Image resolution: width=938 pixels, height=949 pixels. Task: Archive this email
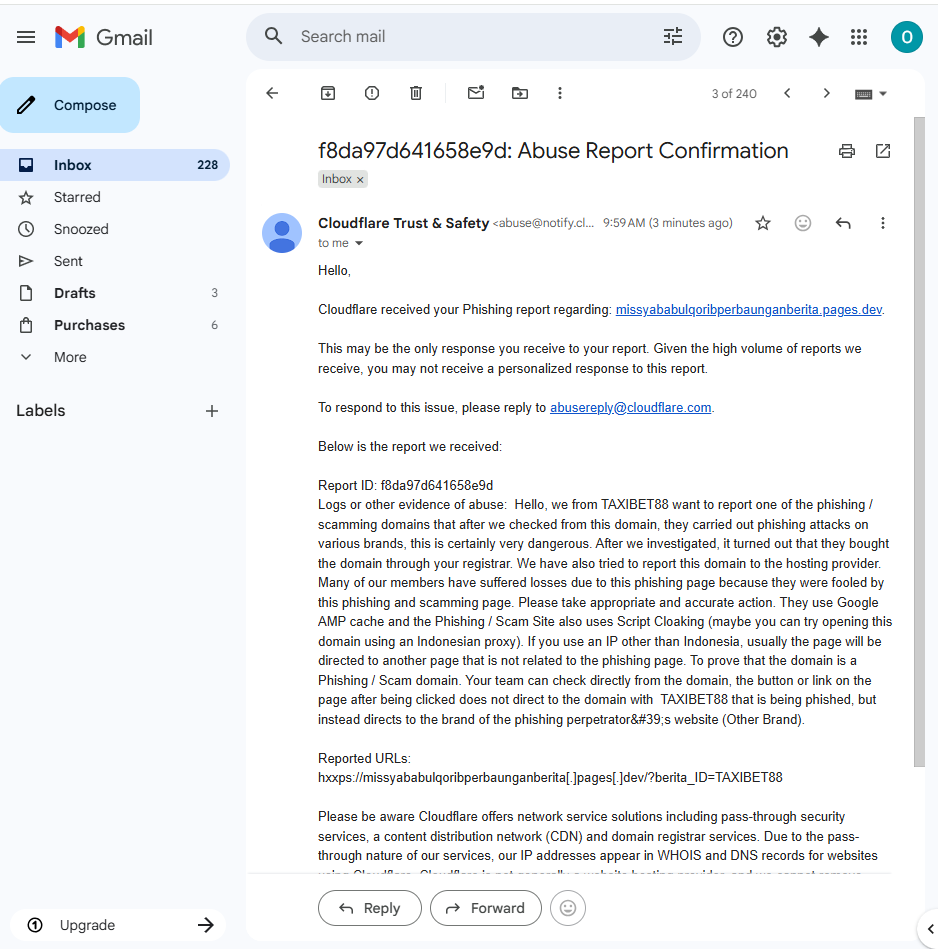328,93
